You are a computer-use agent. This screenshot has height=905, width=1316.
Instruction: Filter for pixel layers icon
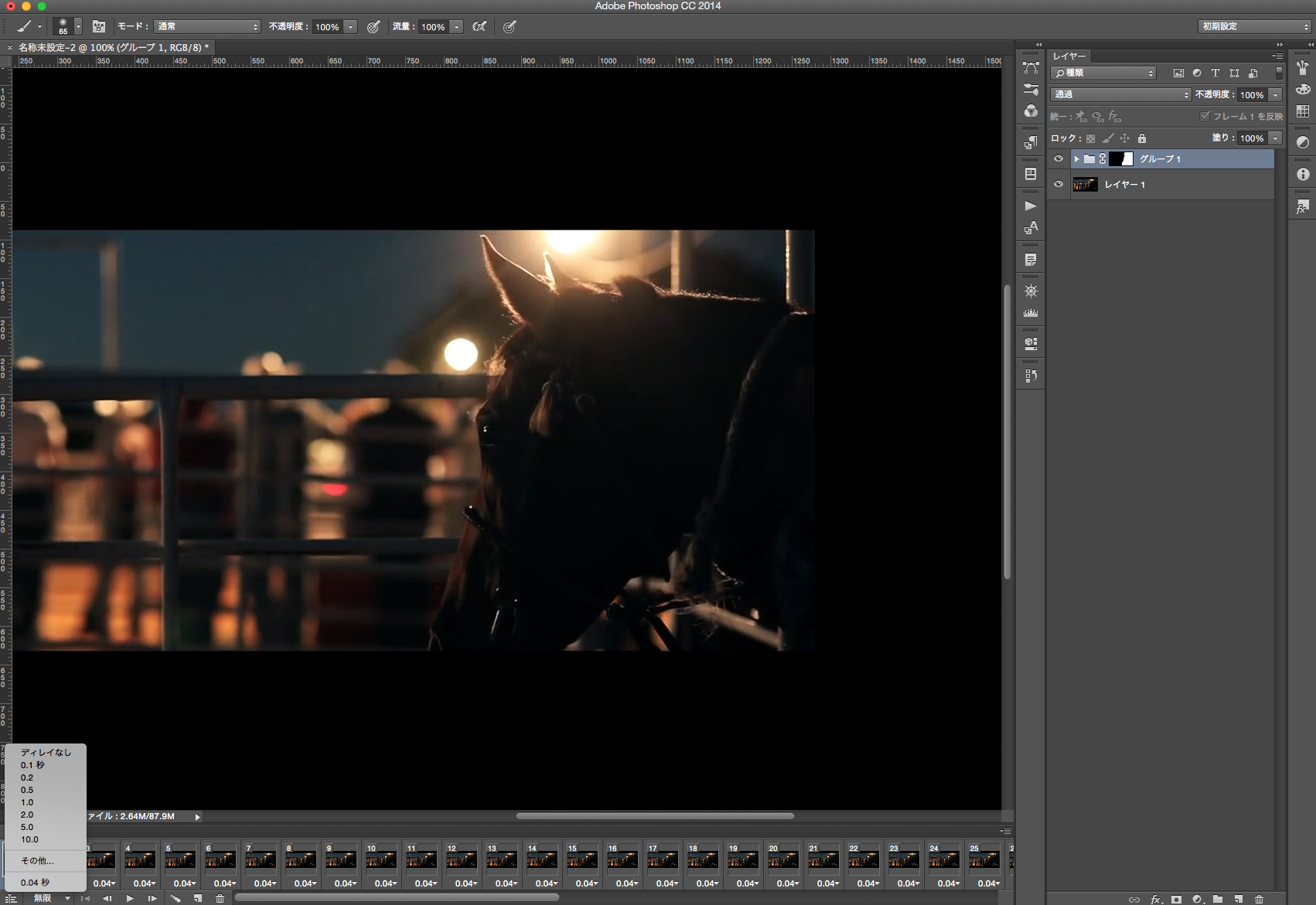(x=1178, y=73)
